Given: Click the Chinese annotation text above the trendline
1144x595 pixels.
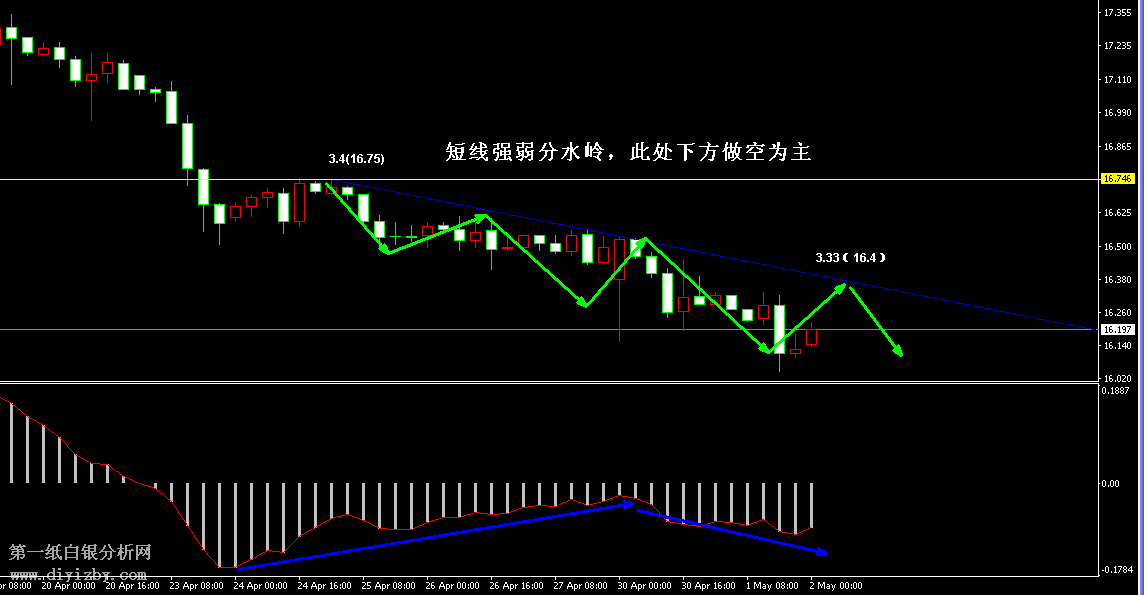Looking at the screenshot, I should tap(627, 152).
